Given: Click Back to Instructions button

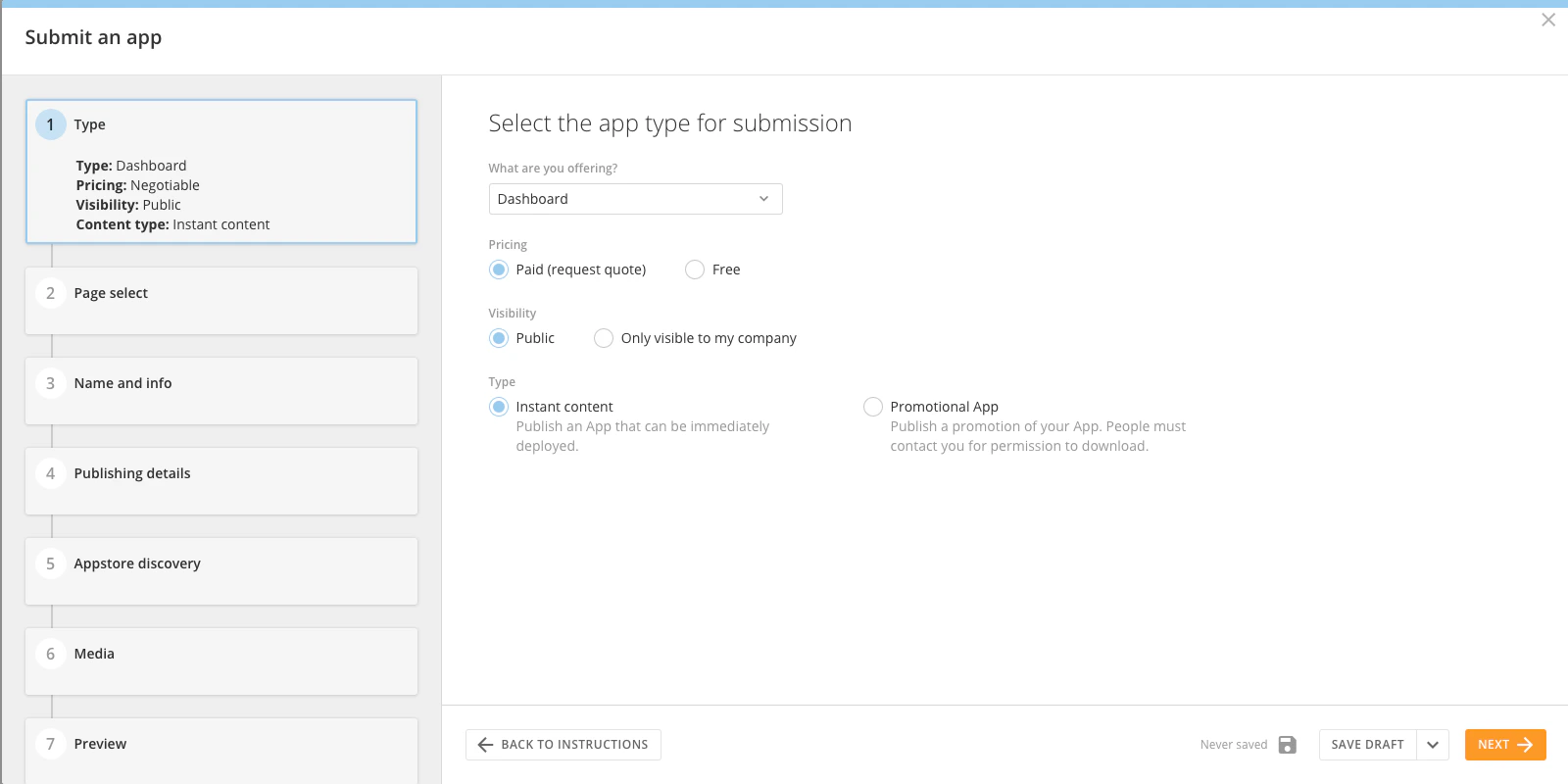Looking at the screenshot, I should pos(563,745).
